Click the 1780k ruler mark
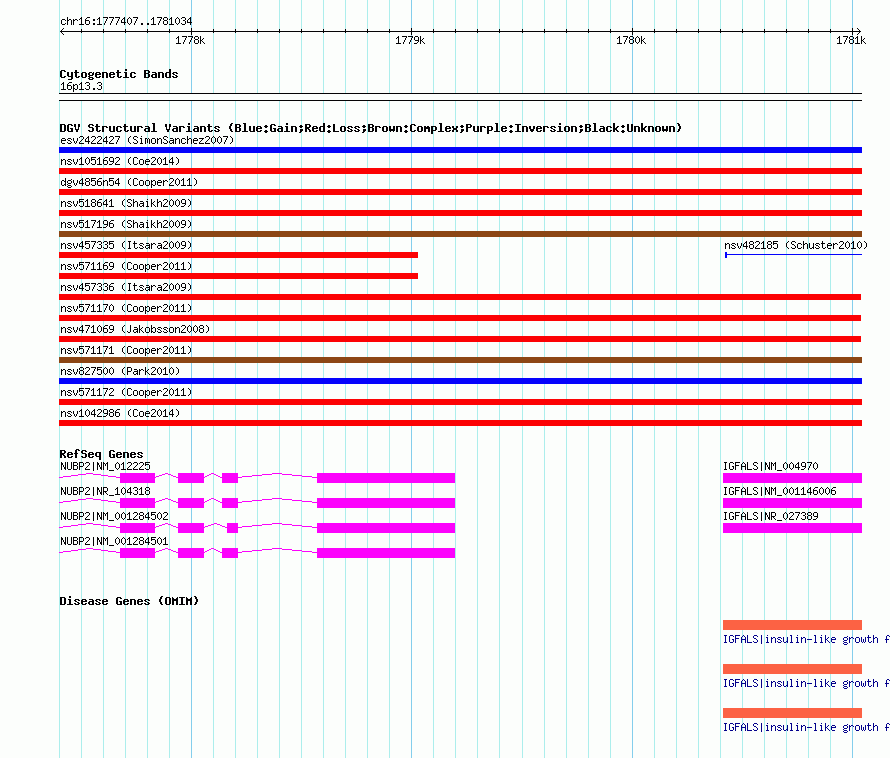Image resolution: width=890 pixels, height=758 pixels. coord(631,40)
